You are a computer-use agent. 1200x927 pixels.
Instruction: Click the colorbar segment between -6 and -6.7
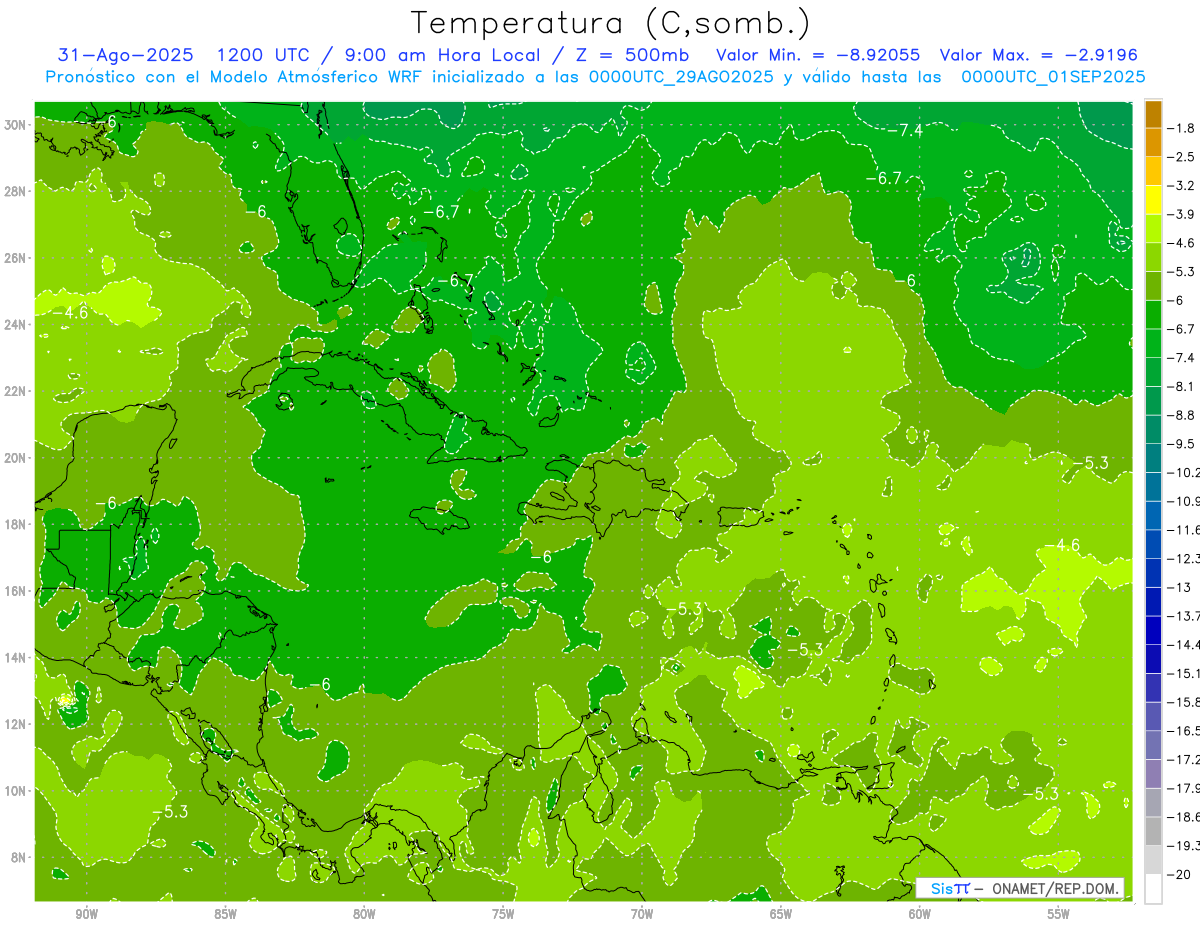pos(1153,314)
